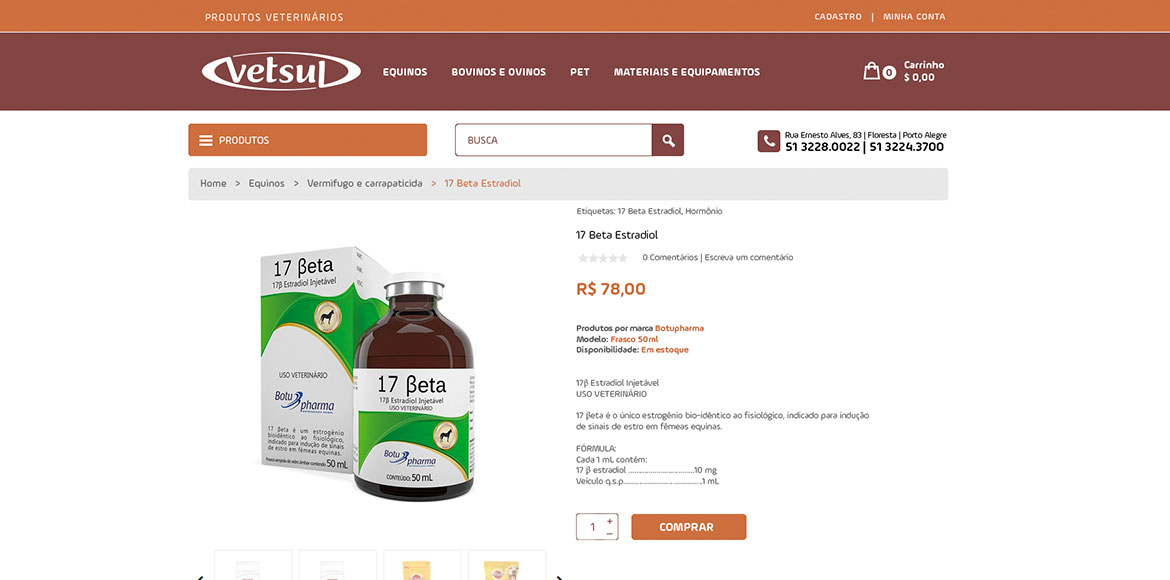Viewport: 1170px width, 580px height.
Task: Open Materiais e Equipamentos menu
Action: [686, 72]
